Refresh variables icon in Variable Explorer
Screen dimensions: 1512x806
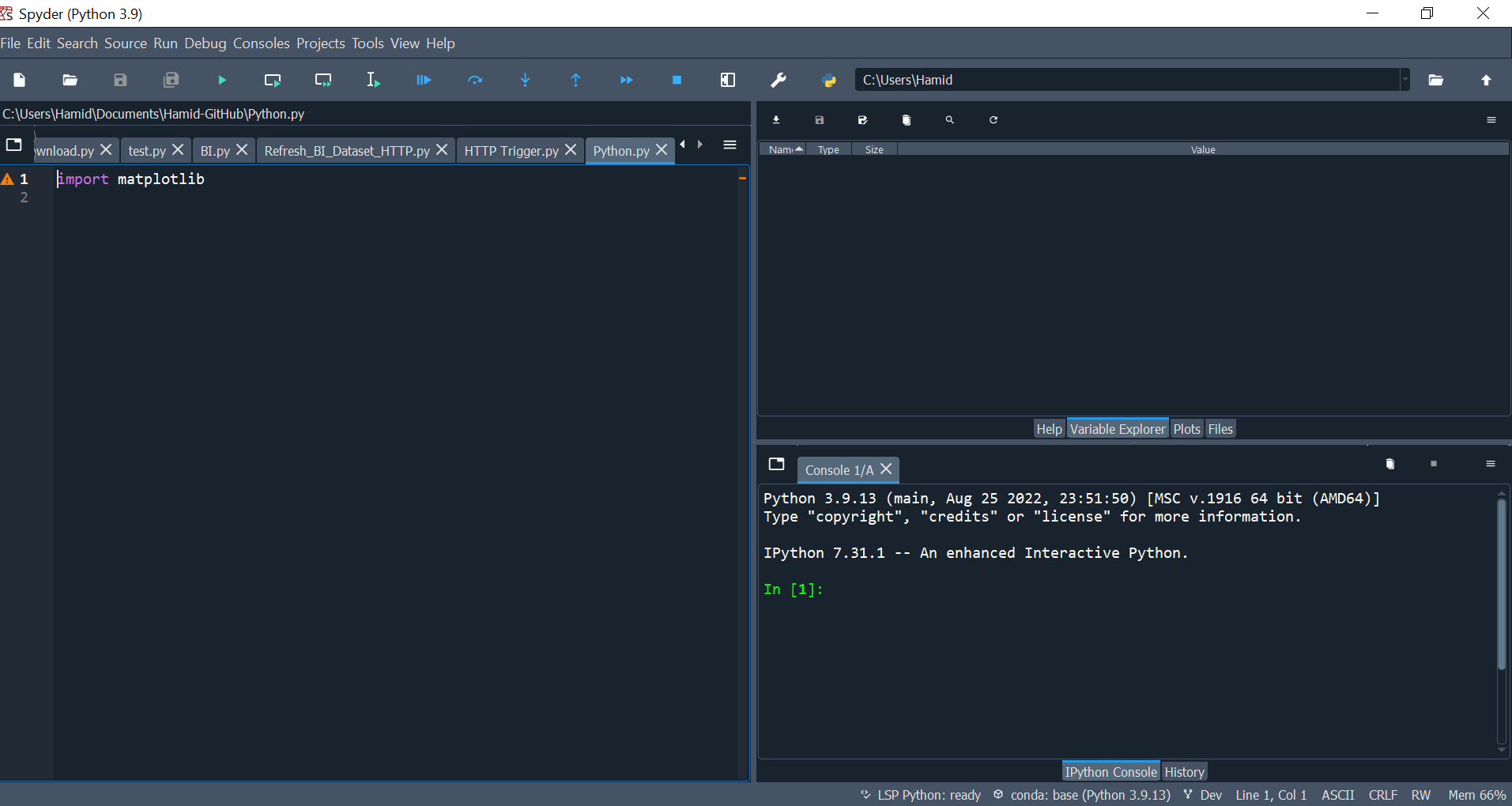click(994, 120)
